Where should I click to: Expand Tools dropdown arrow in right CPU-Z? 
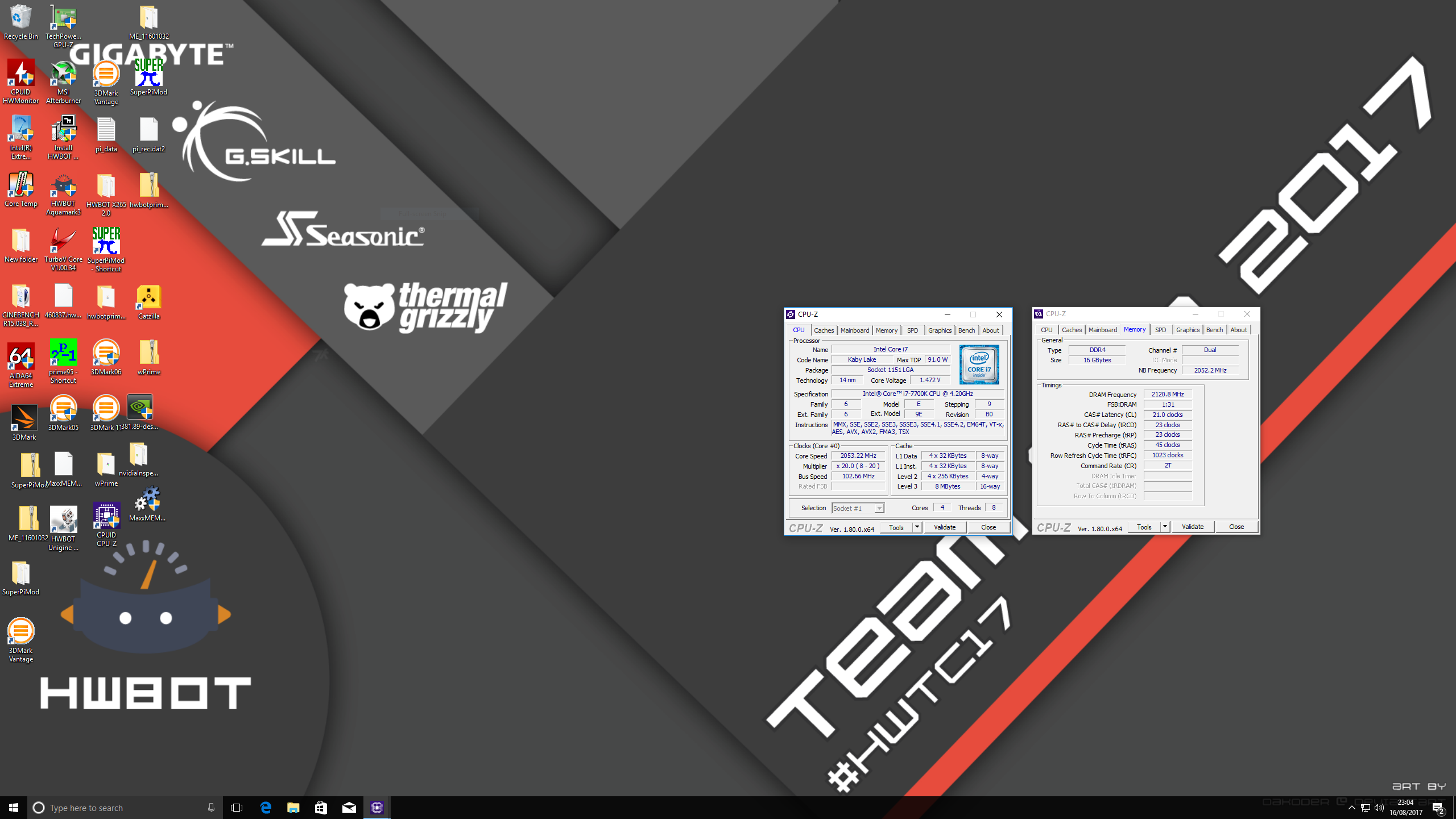click(1165, 527)
